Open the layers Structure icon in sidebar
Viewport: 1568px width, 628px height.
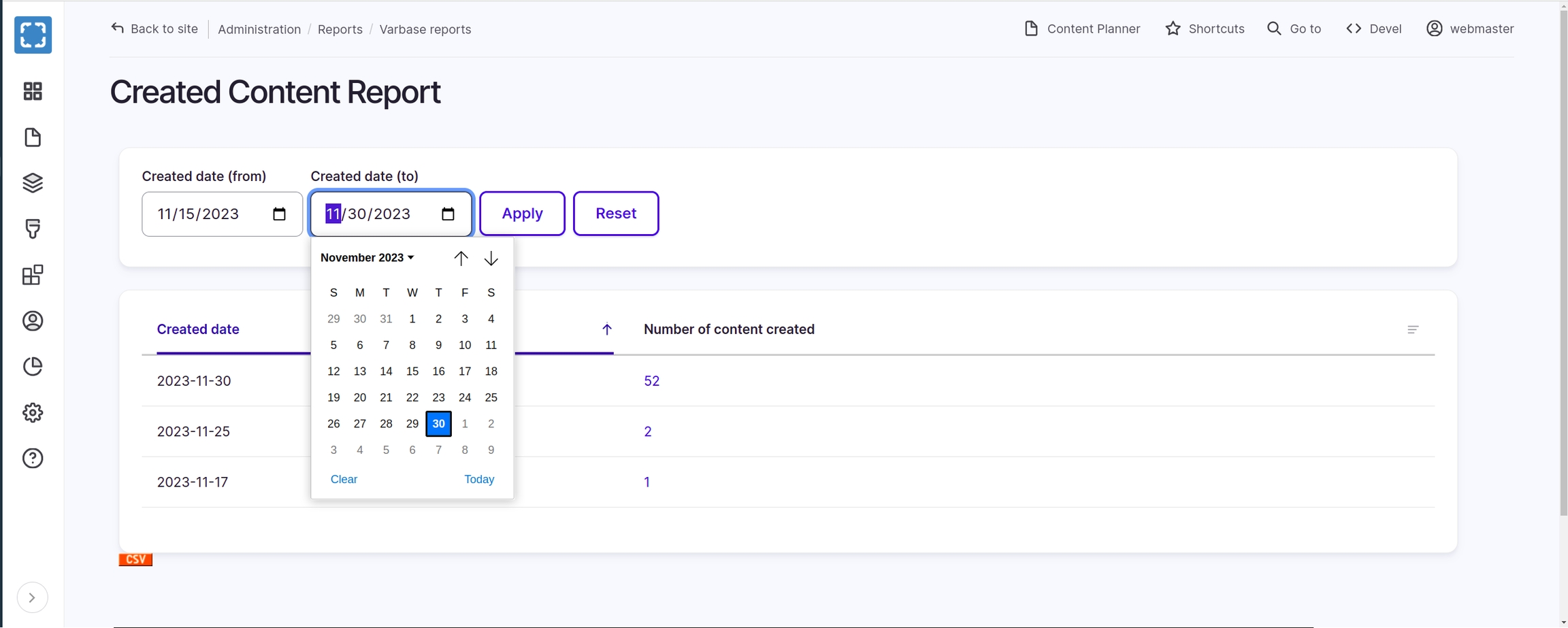[33, 183]
